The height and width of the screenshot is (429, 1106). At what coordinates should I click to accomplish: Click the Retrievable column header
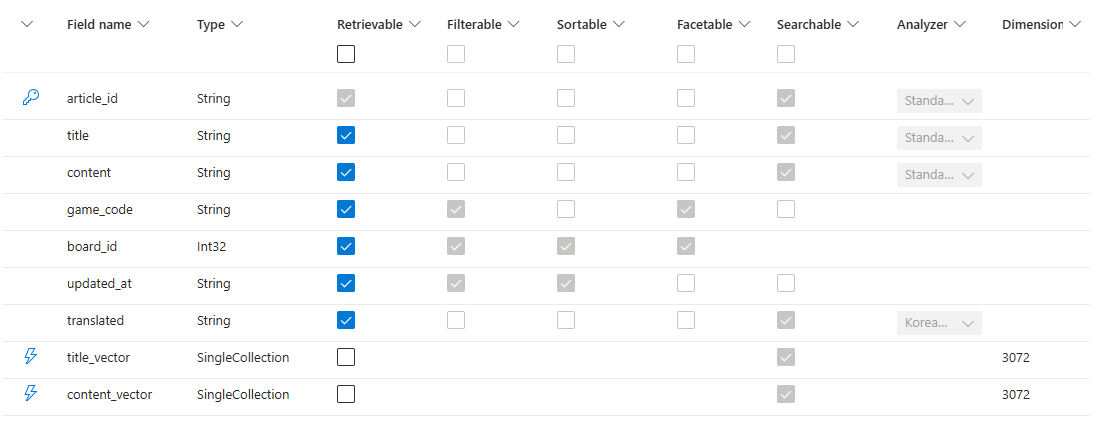370,25
